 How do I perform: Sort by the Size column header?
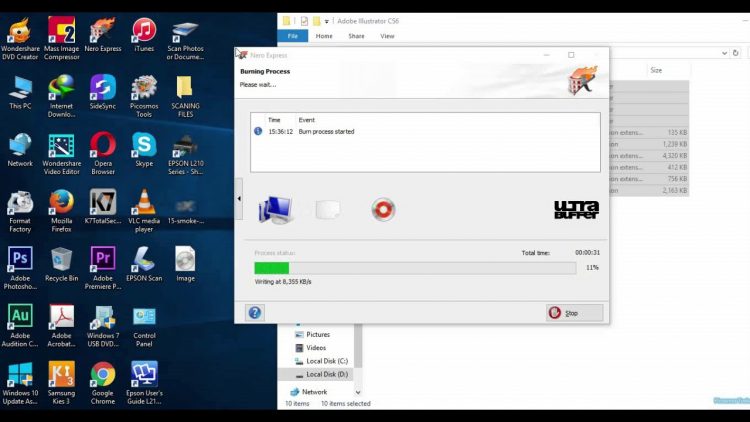pyautogui.click(x=656, y=70)
